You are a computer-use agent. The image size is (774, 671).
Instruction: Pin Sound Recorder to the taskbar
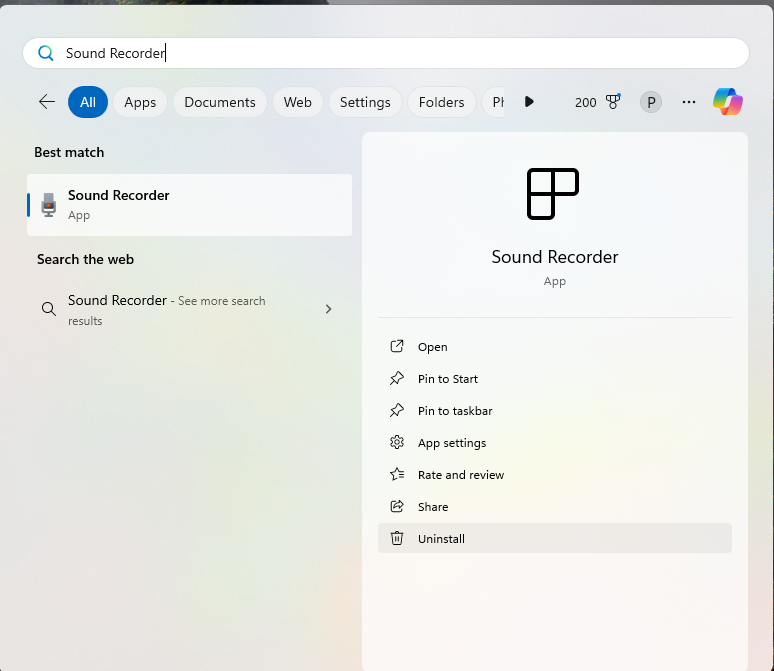[454, 411]
